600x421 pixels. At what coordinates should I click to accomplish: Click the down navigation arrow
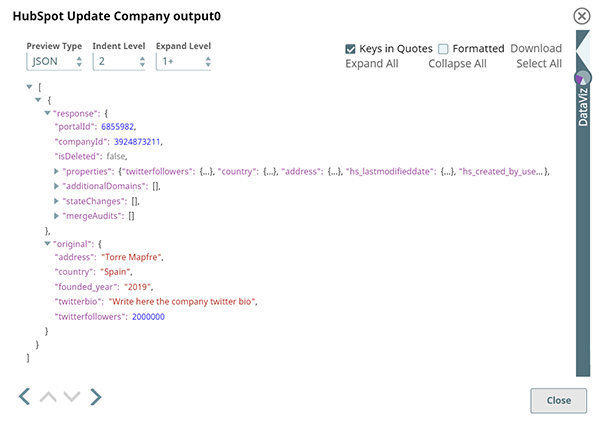72,397
